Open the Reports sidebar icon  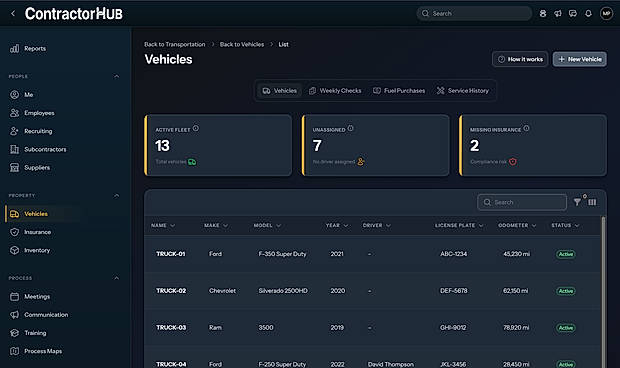pyautogui.click(x=15, y=49)
